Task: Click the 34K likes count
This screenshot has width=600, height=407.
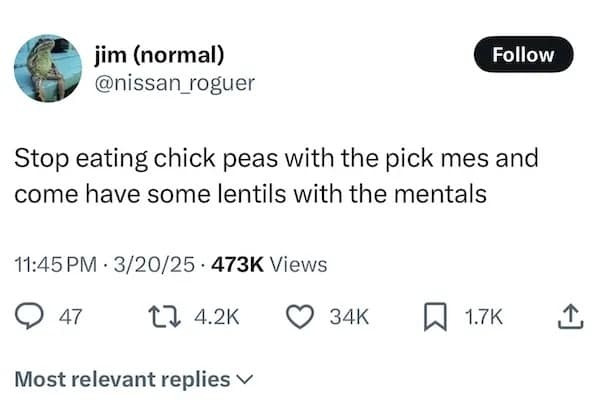Action: [x=350, y=317]
